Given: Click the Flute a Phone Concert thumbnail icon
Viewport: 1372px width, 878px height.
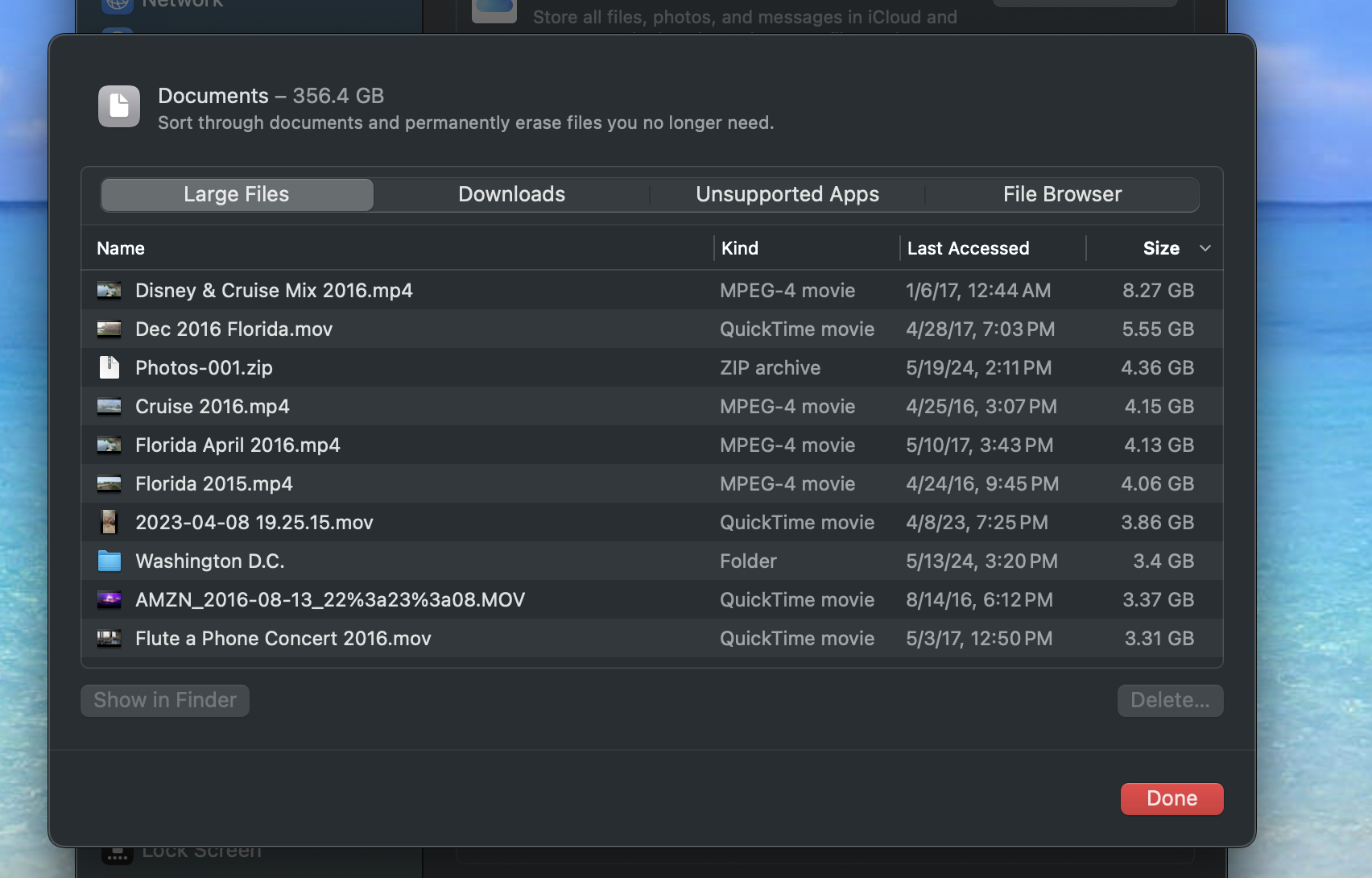Looking at the screenshot, I should pos(109,638).
